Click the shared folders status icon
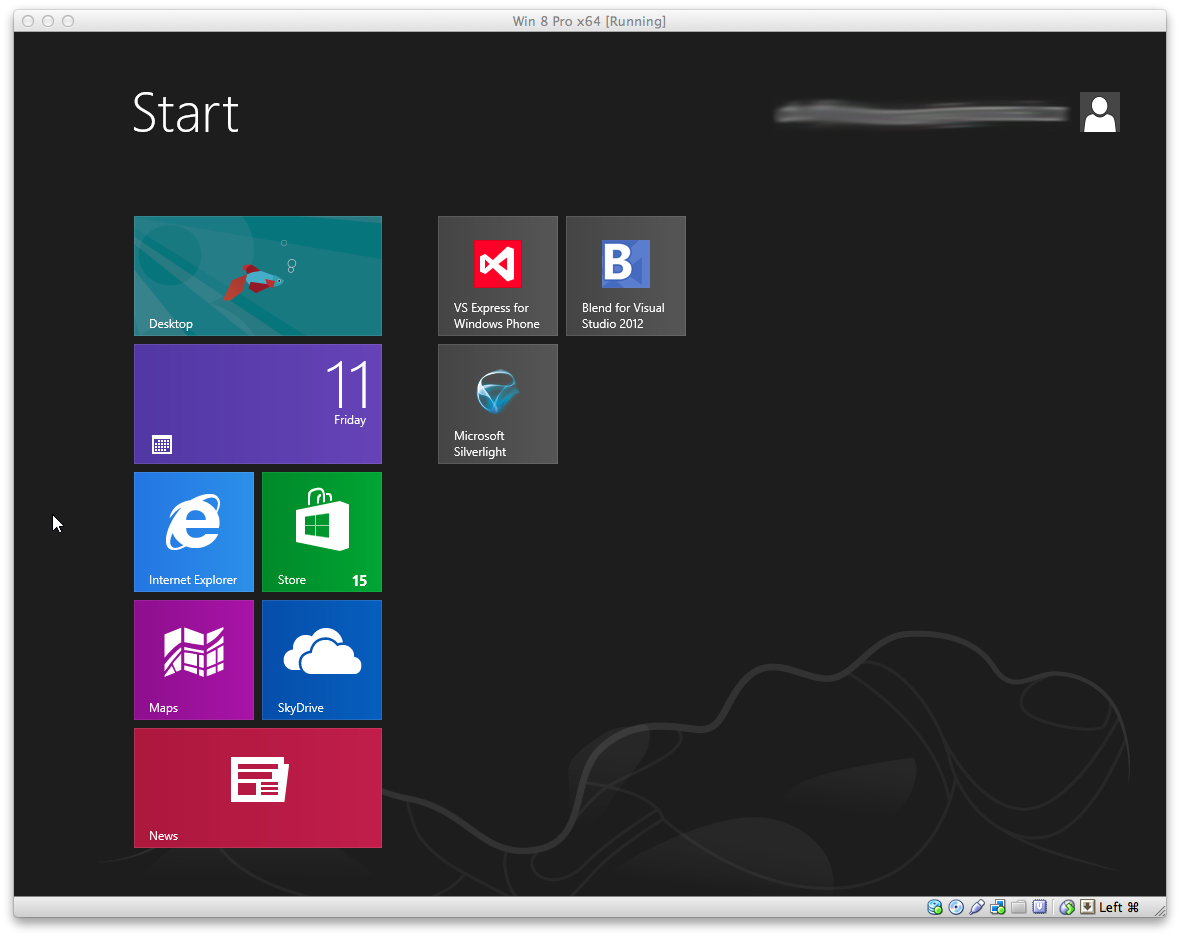The height and width of the screenshot is (937, 1180). click(1019, 907)
